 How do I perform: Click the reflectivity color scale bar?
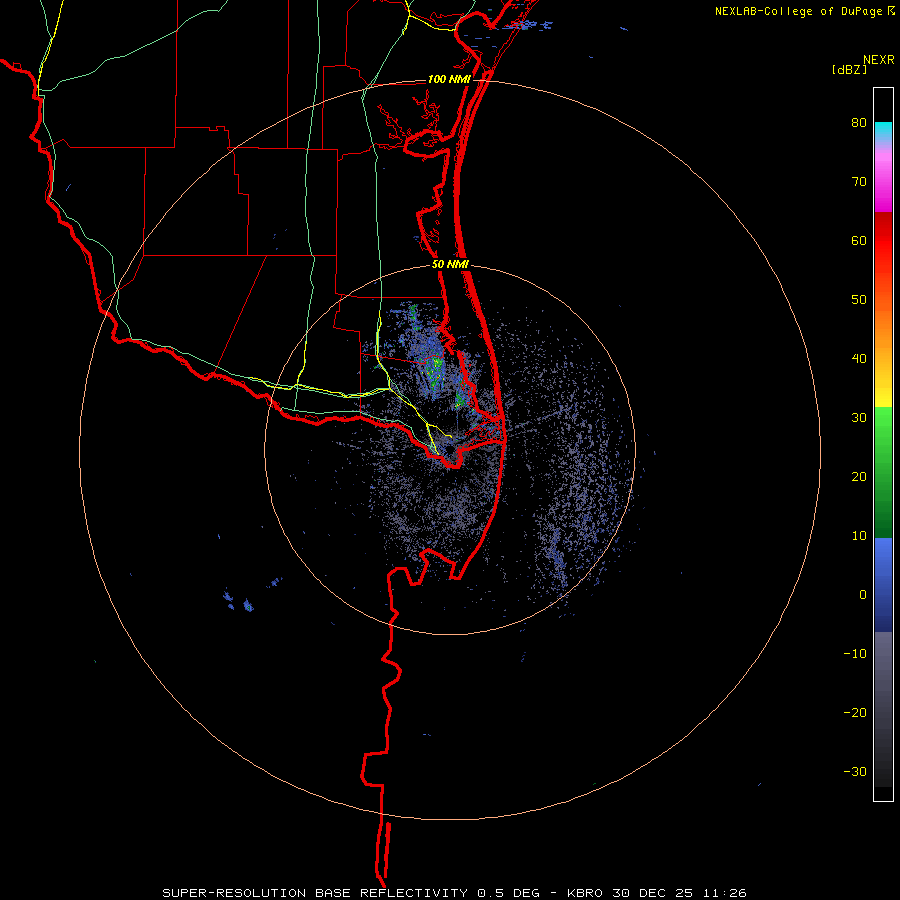click(x=883, y=444)
